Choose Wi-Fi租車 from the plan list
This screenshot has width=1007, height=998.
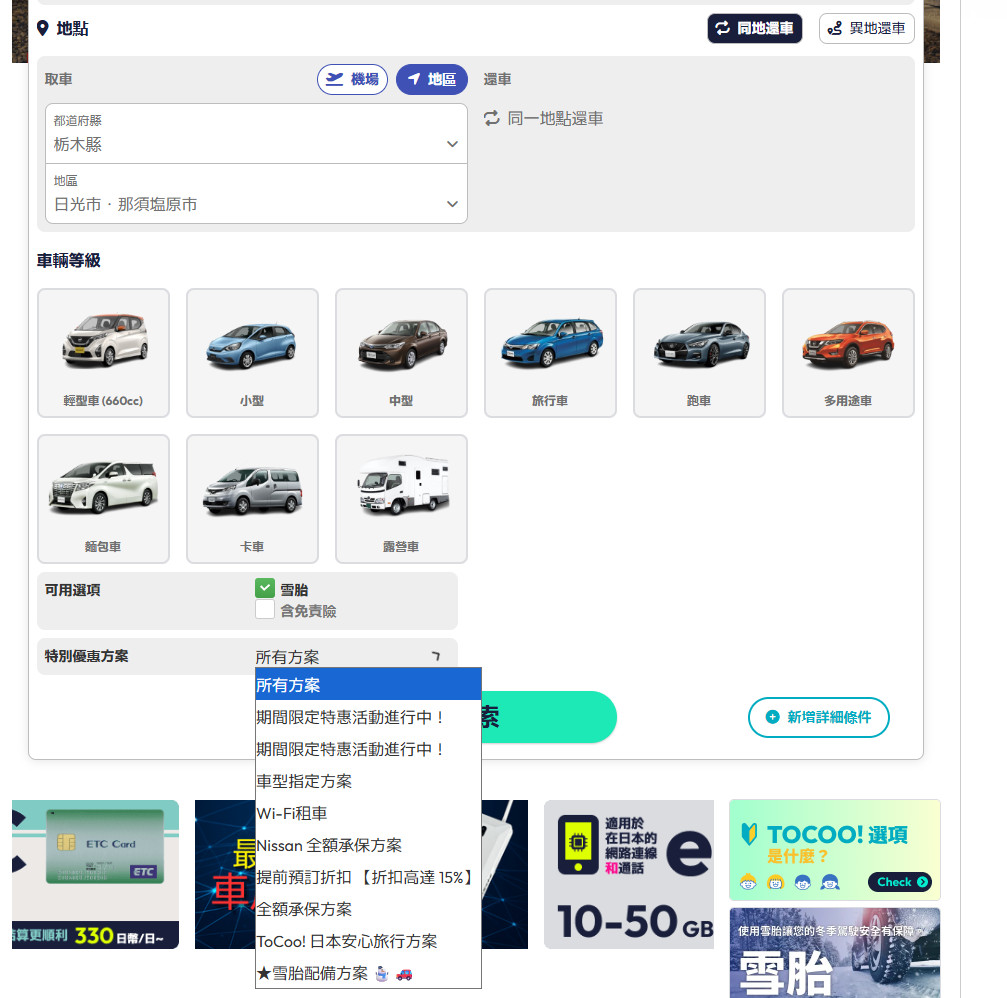(x=292, y=813)
